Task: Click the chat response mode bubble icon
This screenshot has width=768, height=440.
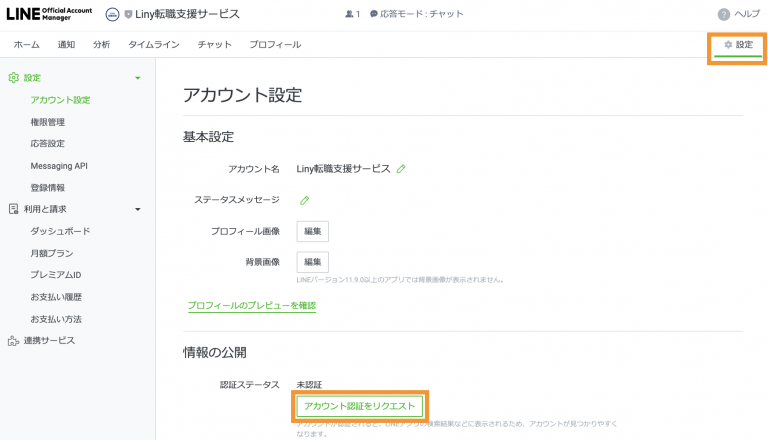Action: coord(374,14)
